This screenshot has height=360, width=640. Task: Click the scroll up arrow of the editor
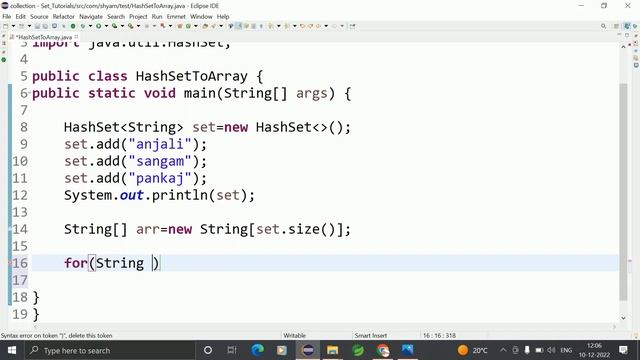pos(623,47)
